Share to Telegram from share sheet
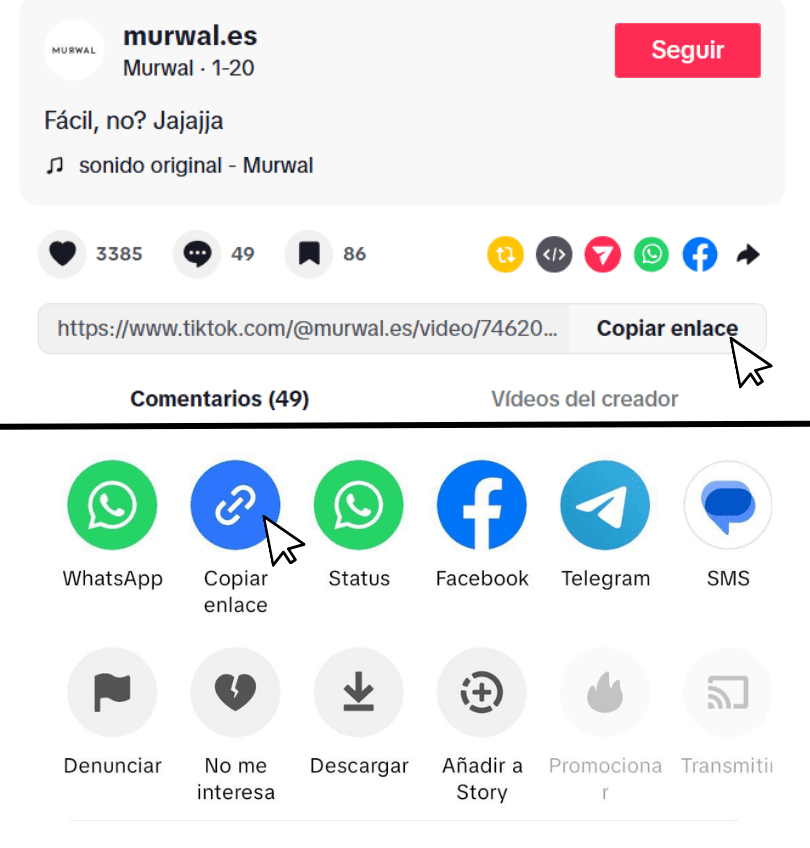The height and width of the screenshot is (848, 810). [605, 505]
